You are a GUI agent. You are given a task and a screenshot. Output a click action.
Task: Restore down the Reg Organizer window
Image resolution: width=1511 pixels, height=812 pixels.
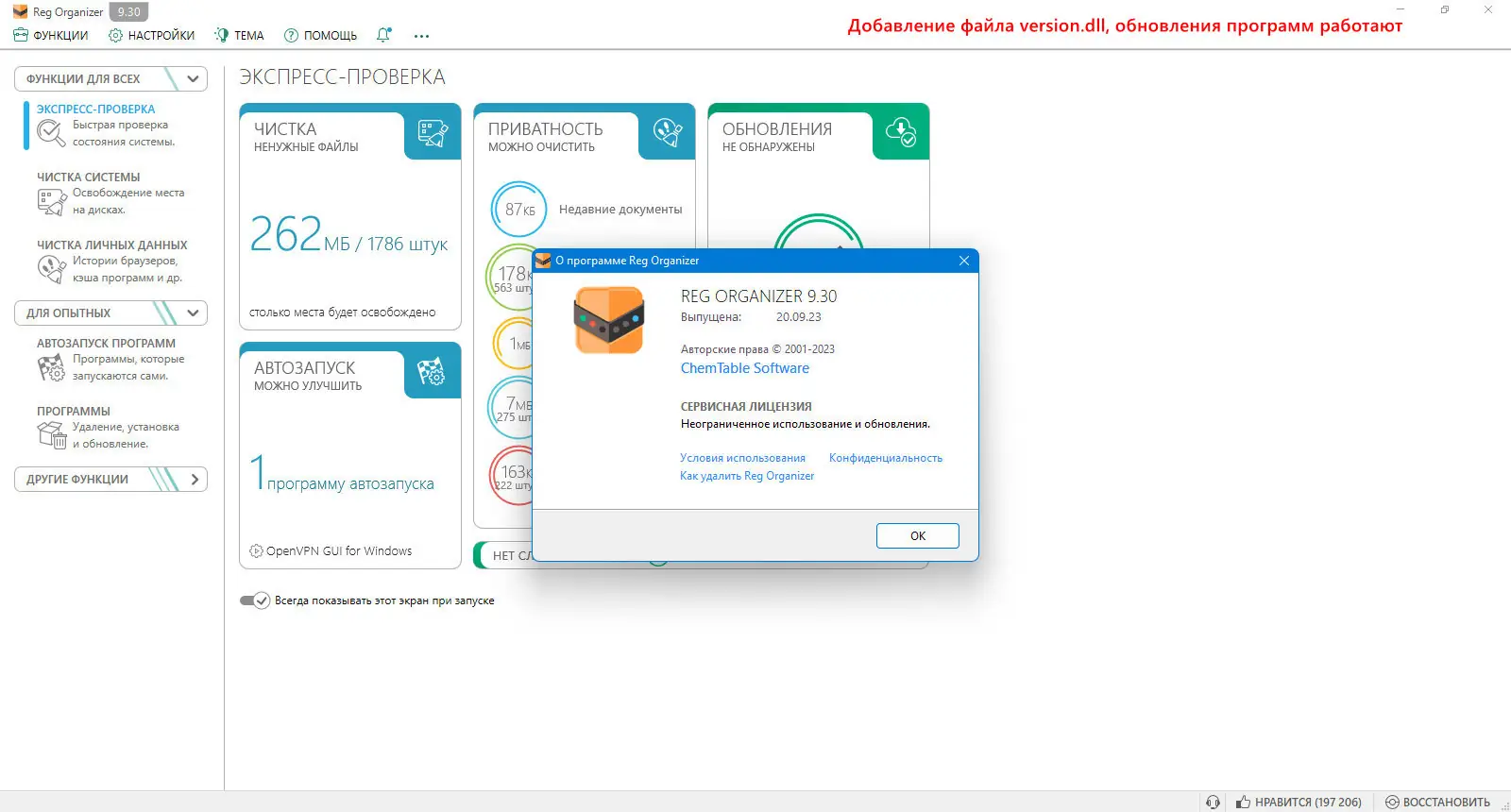click(x=1445, y=9)
